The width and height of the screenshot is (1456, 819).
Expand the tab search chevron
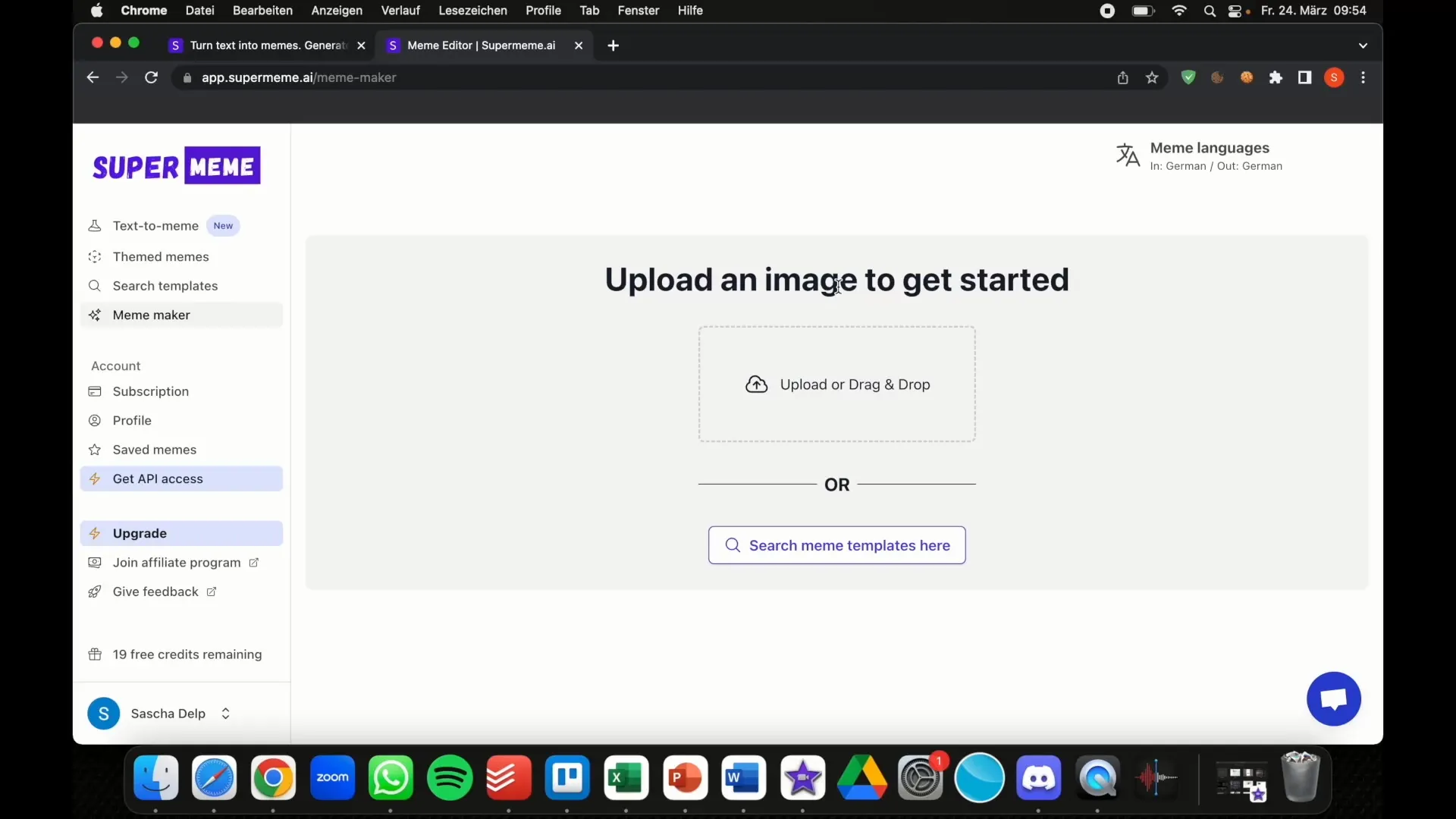pos(1363,45)
